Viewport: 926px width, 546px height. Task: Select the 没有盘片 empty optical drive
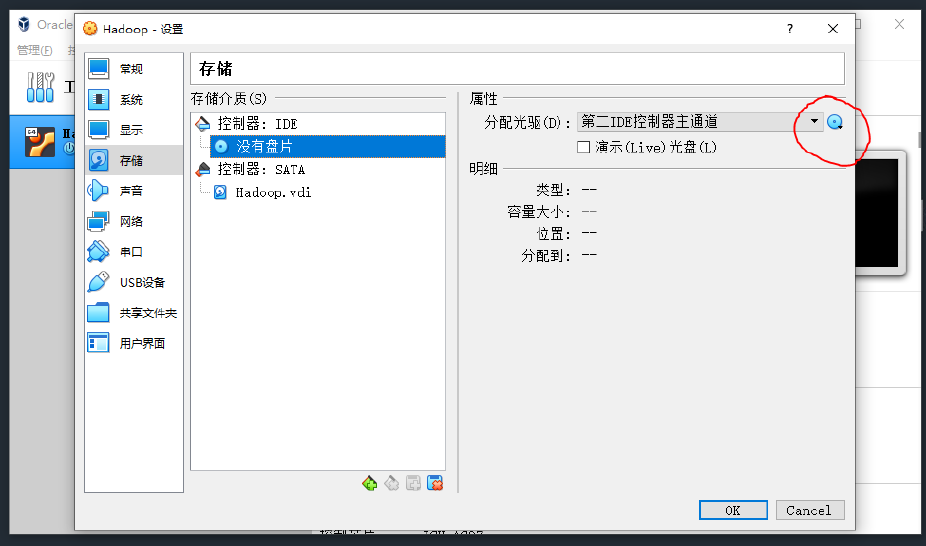point(328,146)
